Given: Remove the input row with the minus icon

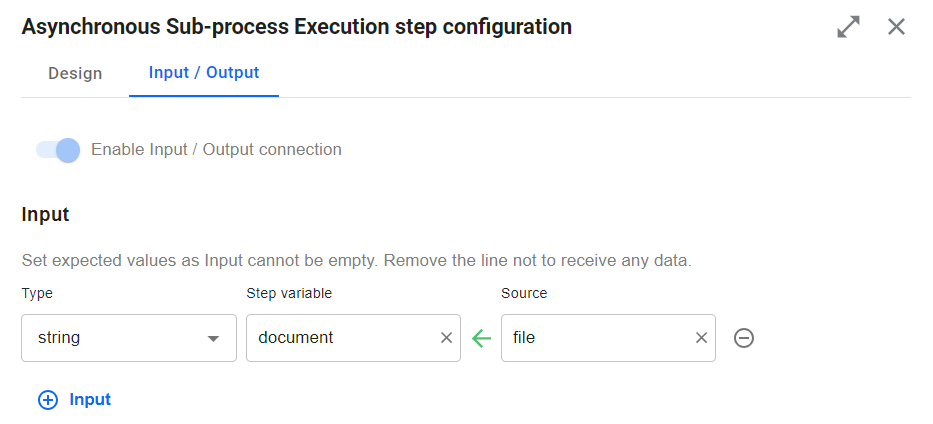Looking at the screenshot, I should click(744, 338).
